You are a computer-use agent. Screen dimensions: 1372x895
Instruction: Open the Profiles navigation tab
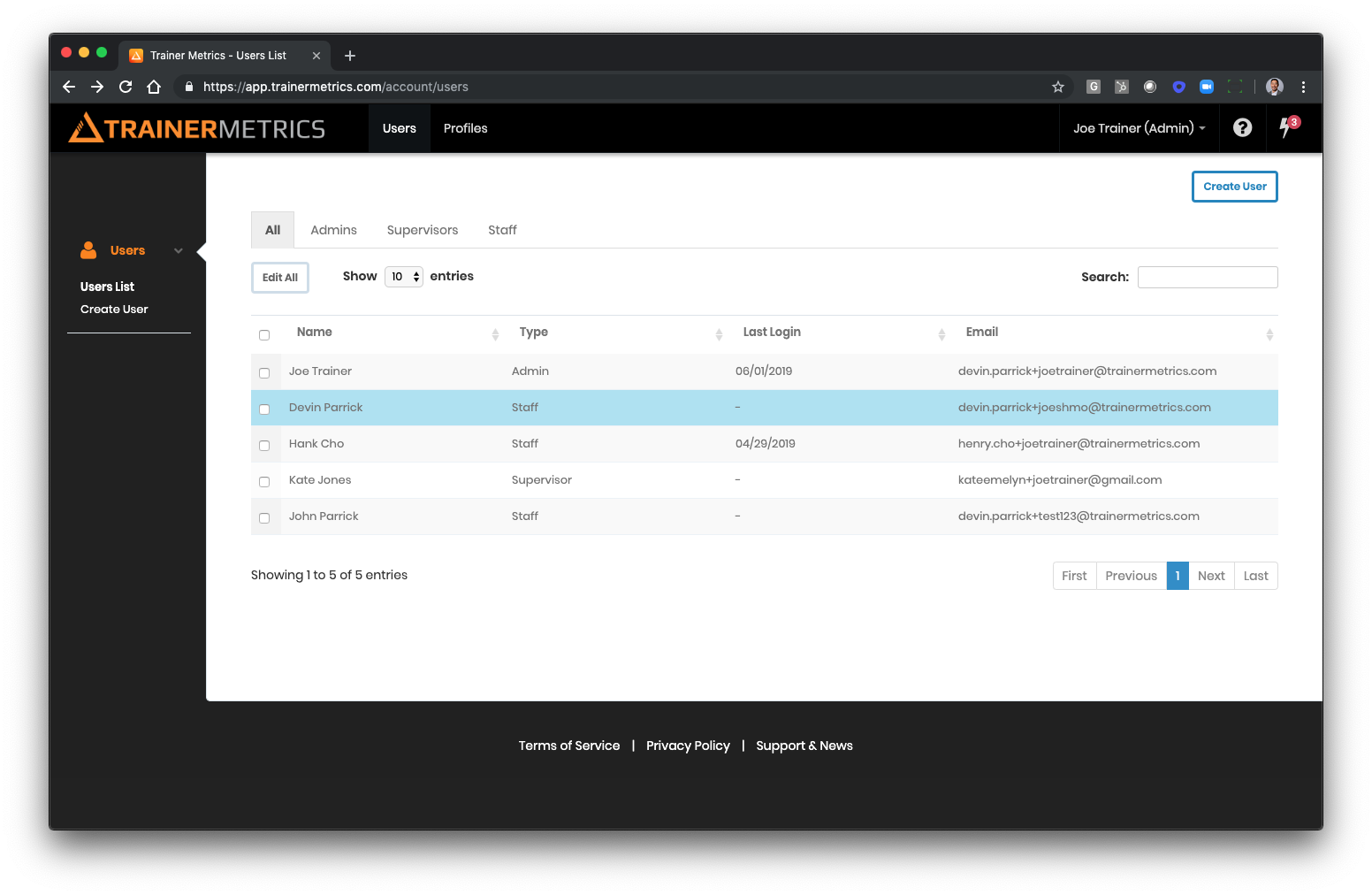[x=465, y=128]
